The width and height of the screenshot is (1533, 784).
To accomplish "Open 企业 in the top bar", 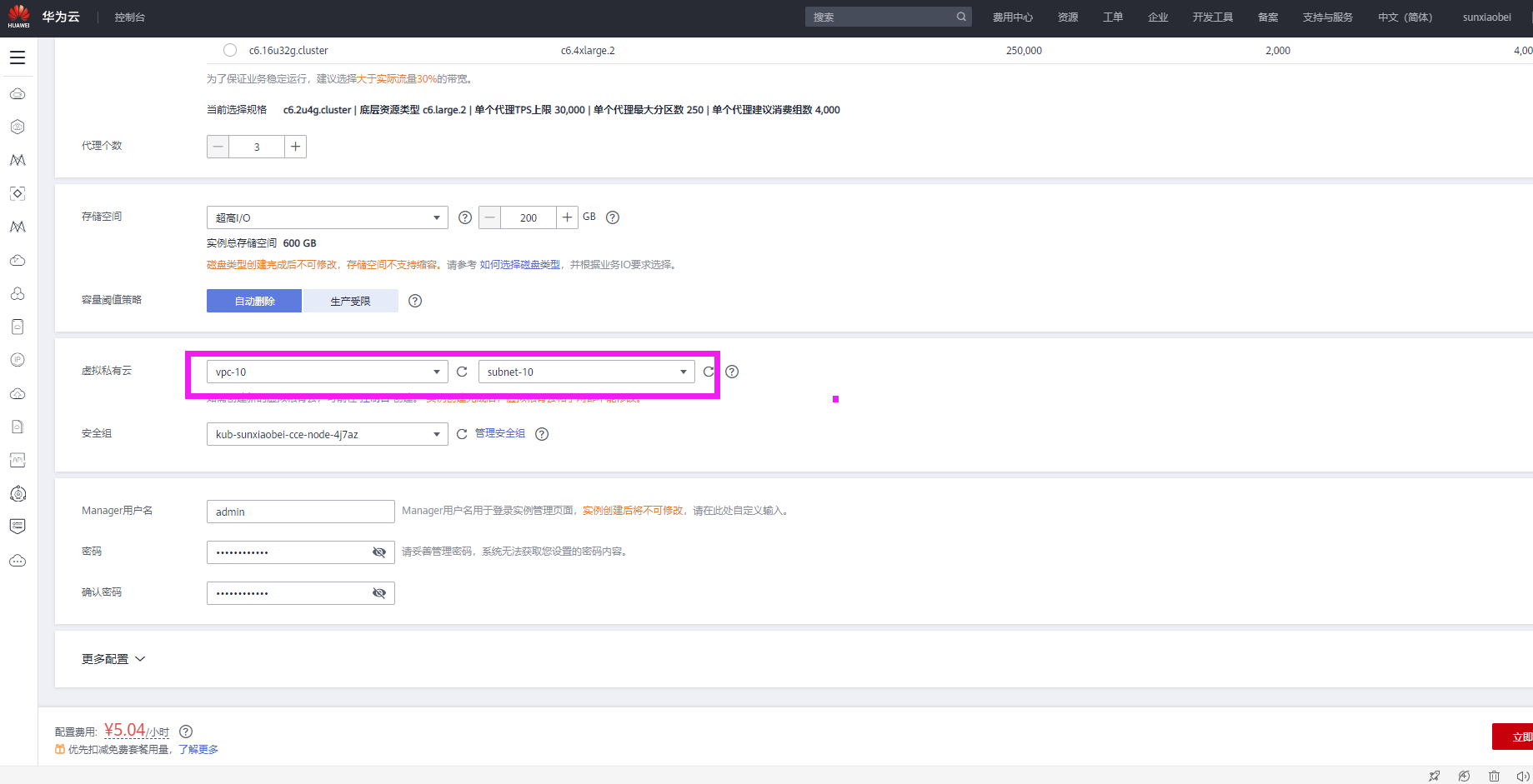I will tap(1158, 17).
